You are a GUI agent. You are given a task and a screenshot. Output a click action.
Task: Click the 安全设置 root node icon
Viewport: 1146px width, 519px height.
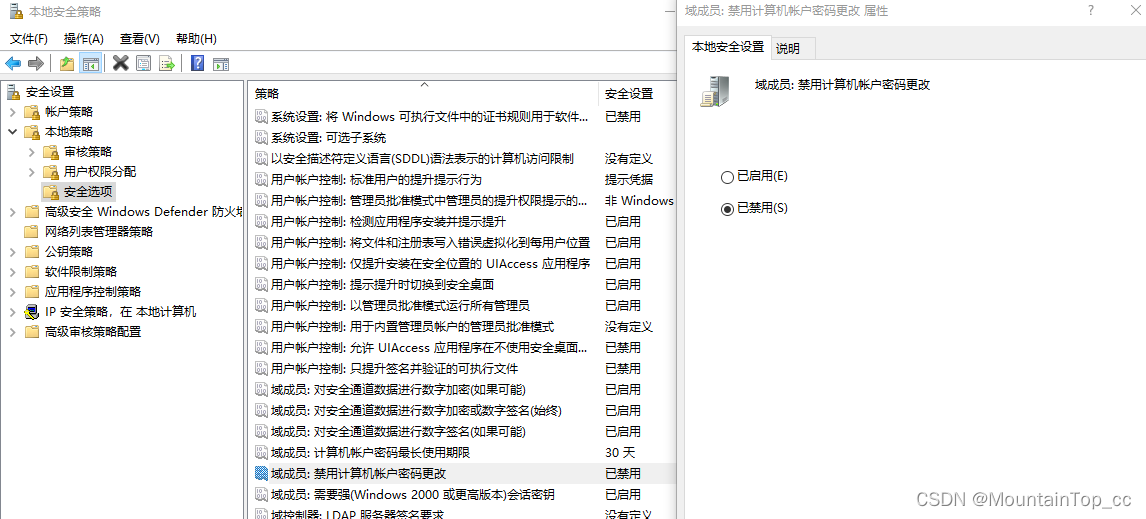(x=14, y=92)
